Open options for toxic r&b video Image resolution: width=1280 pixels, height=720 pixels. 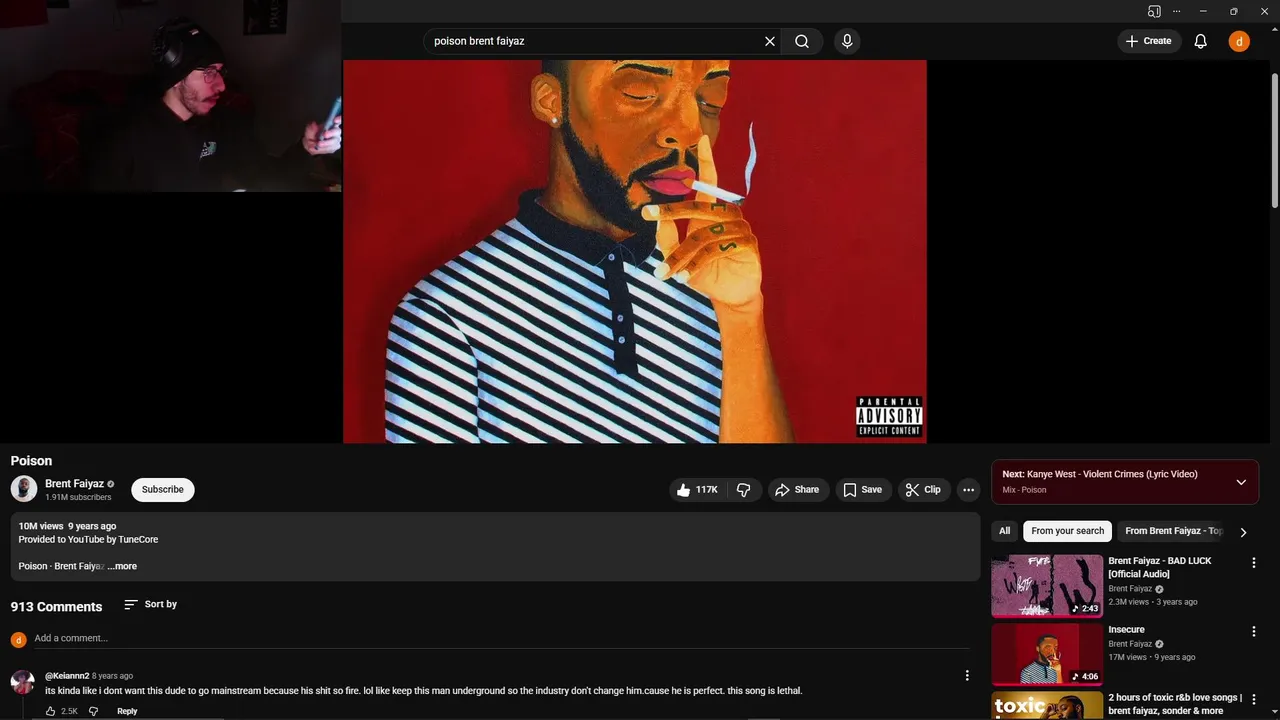coord(1254,700)
